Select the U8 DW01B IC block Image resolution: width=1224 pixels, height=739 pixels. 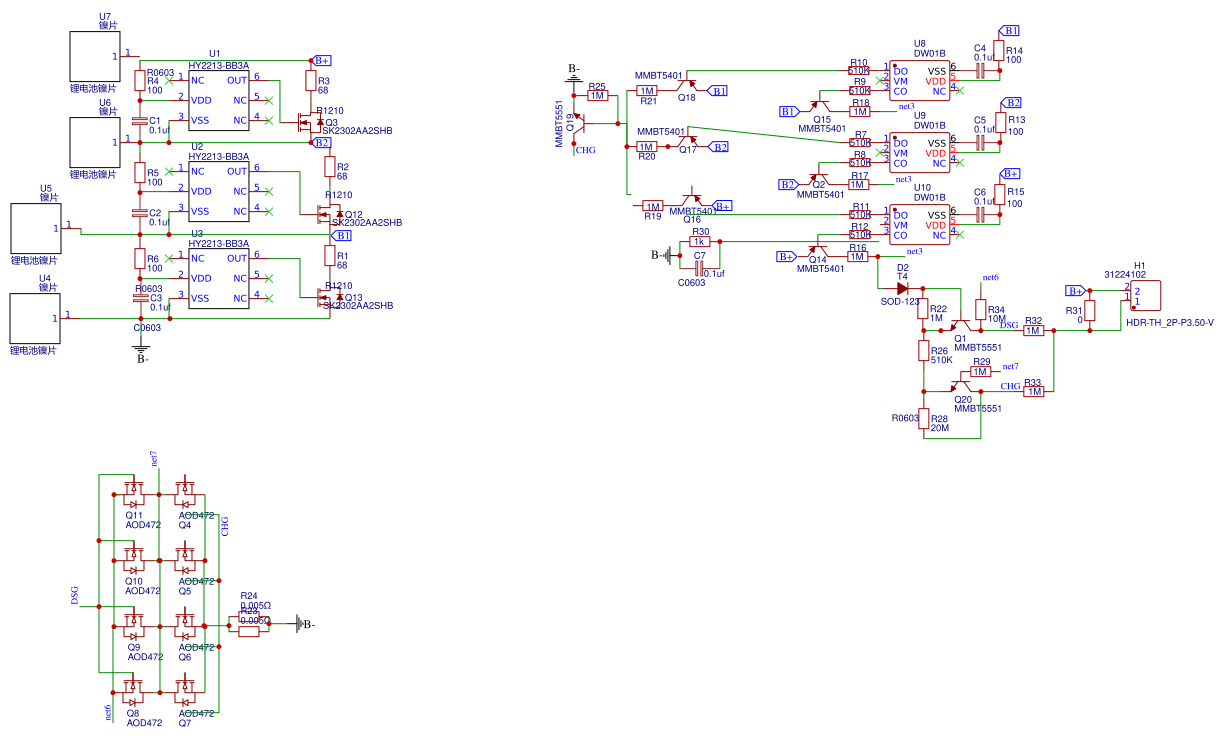pos(919,81)
